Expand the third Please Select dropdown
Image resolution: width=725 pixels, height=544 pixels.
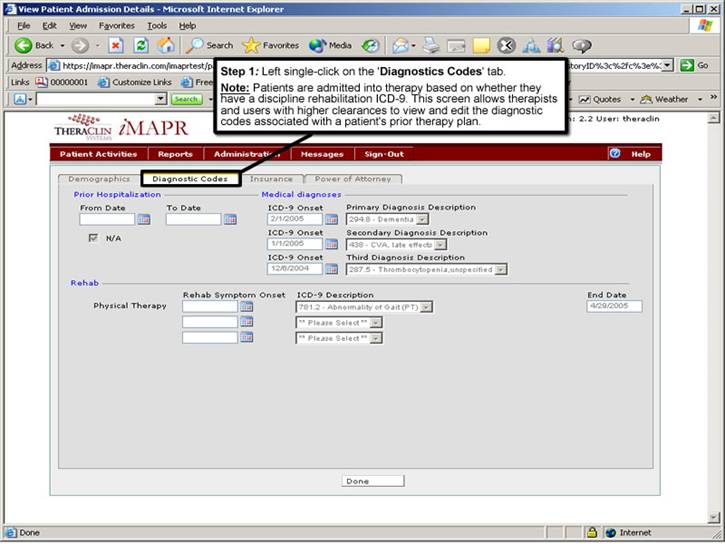click(x=376, y=338)
